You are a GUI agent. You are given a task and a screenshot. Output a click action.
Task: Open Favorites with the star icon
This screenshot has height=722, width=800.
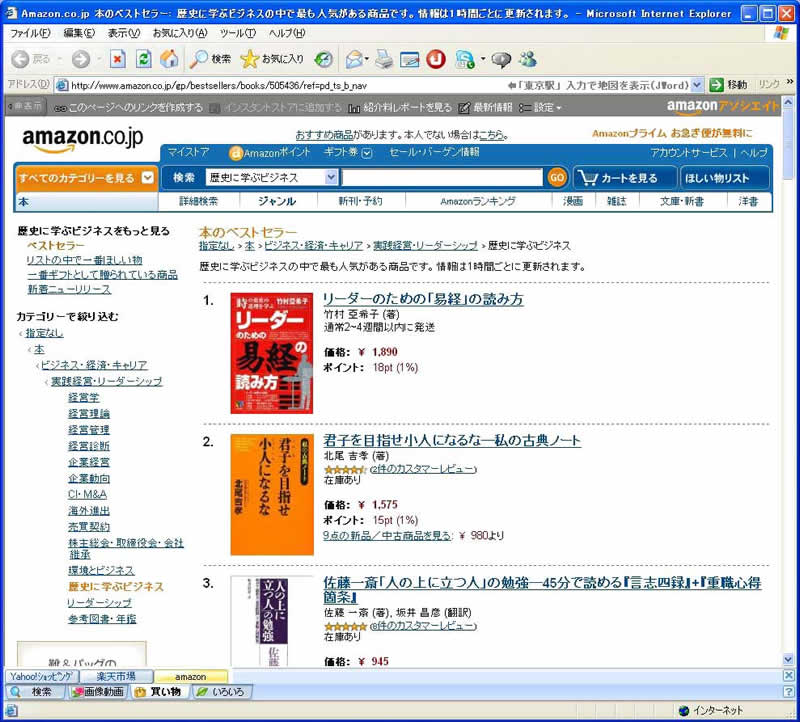coord(272,59)
